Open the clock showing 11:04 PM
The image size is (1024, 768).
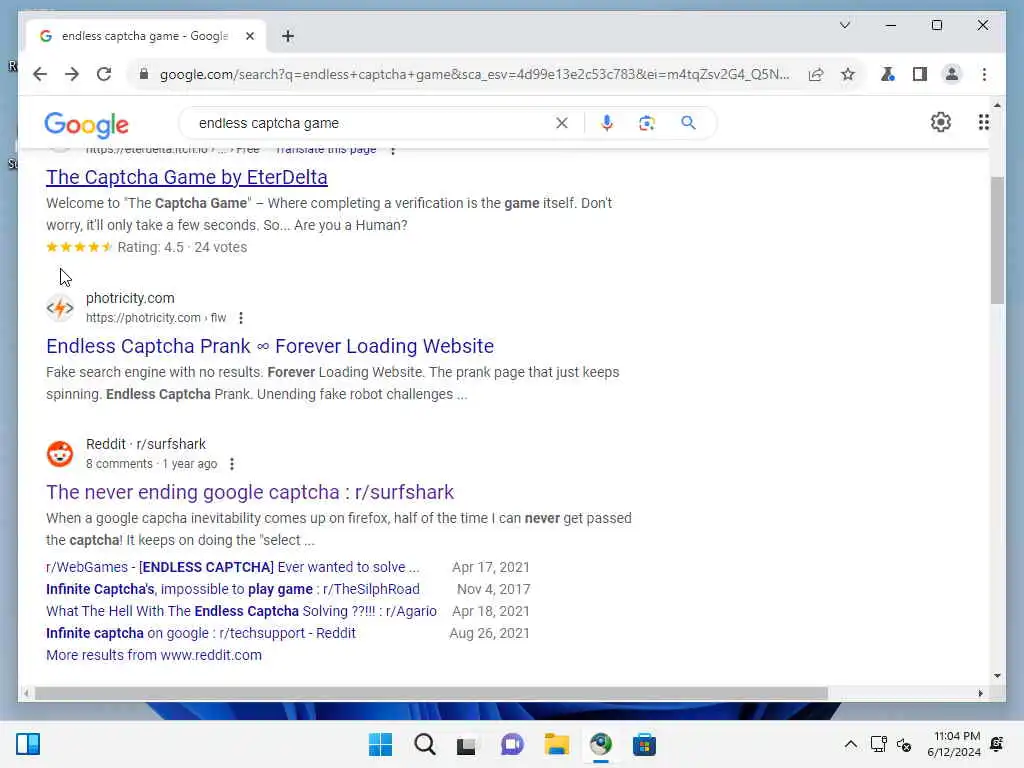(954, 744)
